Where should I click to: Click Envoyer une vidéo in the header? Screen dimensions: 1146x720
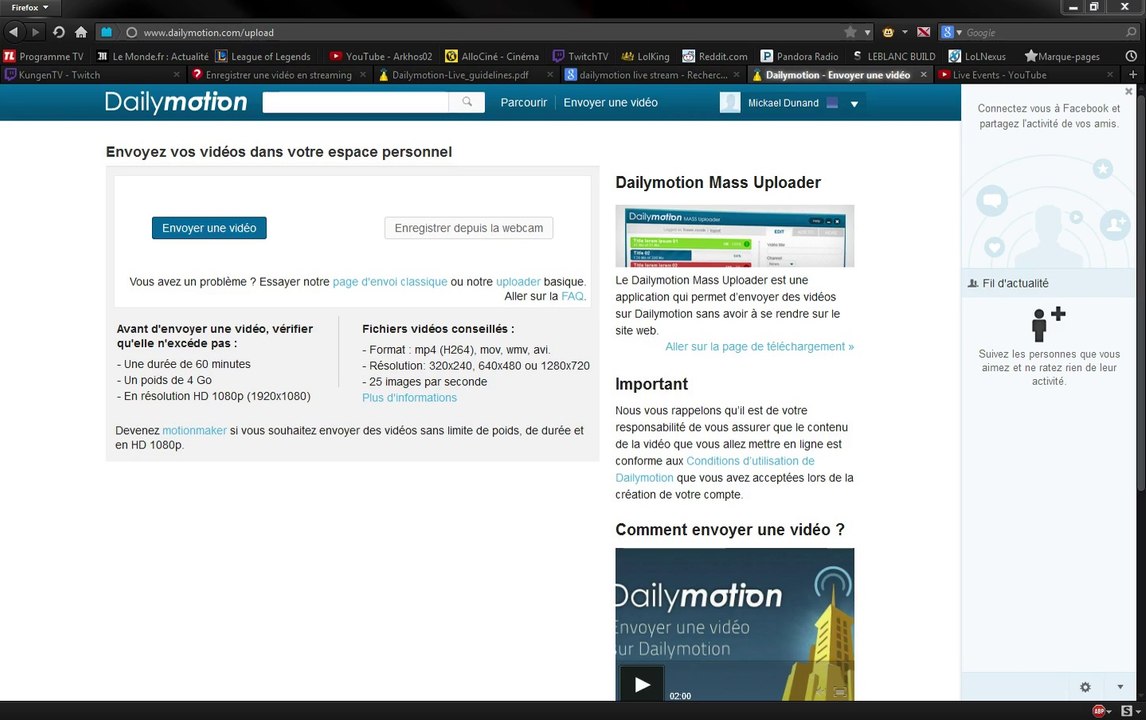pos(610,102)
